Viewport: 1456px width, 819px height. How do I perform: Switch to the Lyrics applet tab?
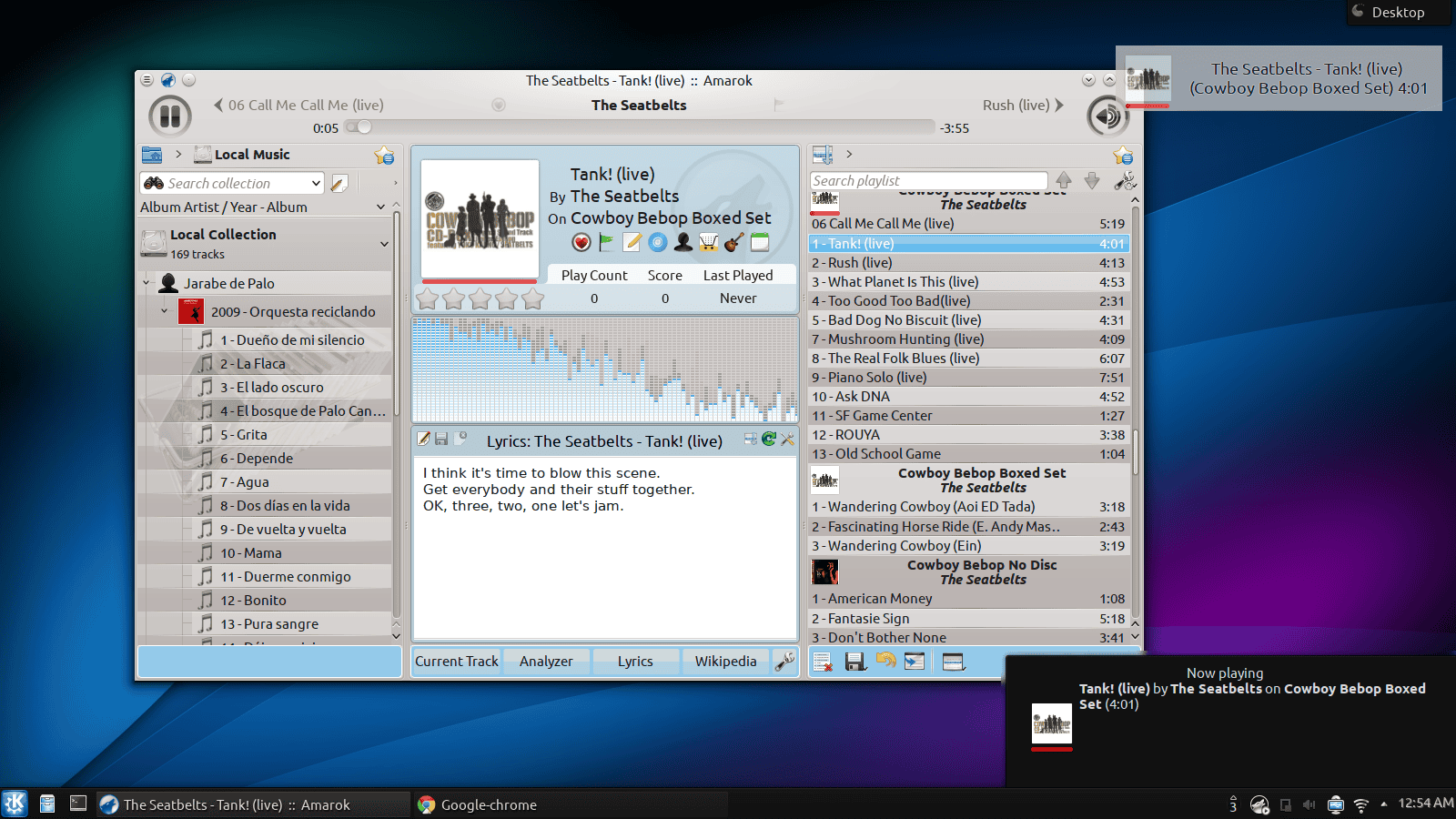(635, 662)
